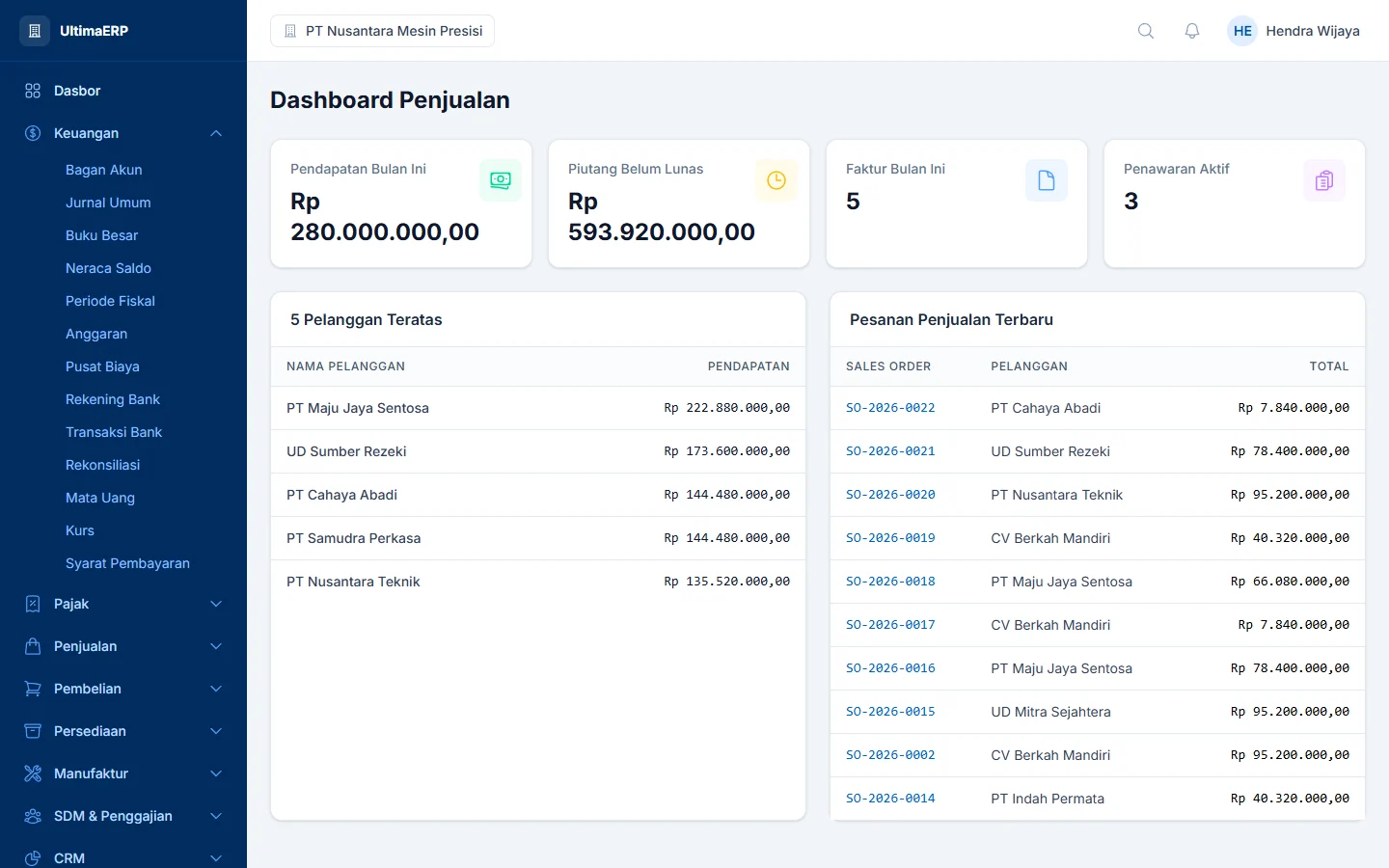Click the Manufaktur tools icon
Viewport: 1389px width, 868px height.
(33, 773)
